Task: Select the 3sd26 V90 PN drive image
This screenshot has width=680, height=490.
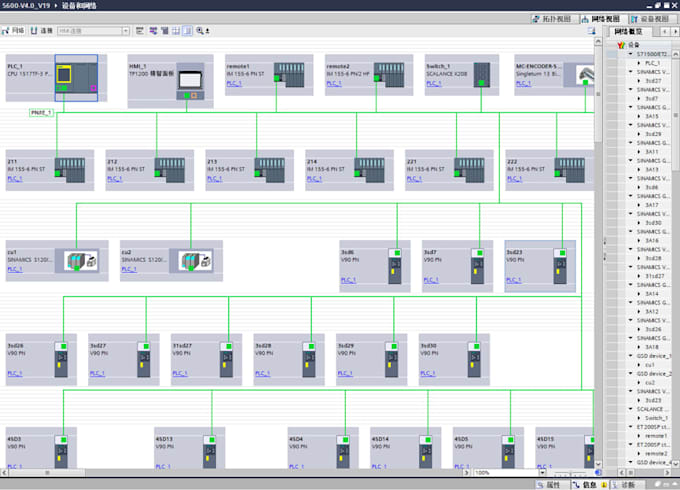Action: (61, 359)
